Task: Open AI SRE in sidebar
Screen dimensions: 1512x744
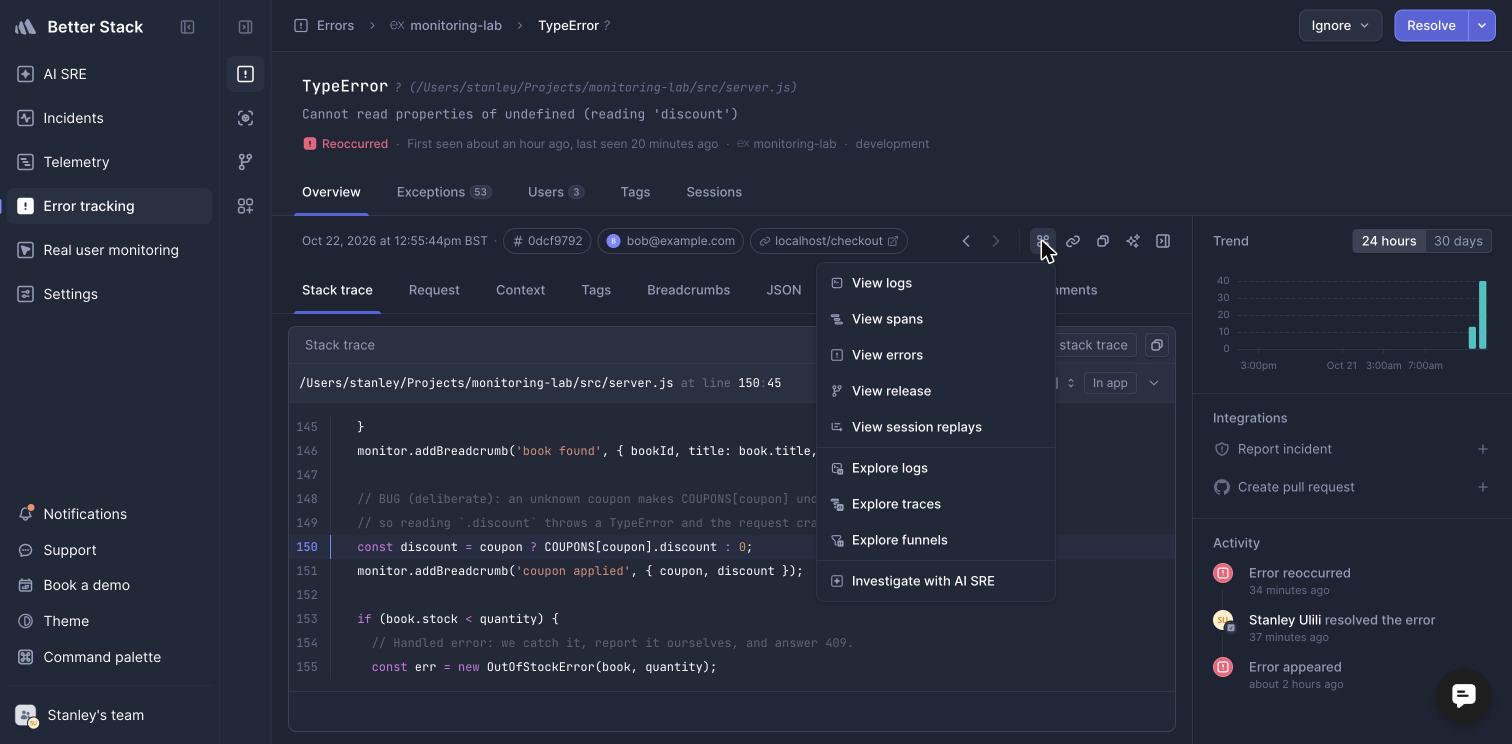Action: click(109, 74)
